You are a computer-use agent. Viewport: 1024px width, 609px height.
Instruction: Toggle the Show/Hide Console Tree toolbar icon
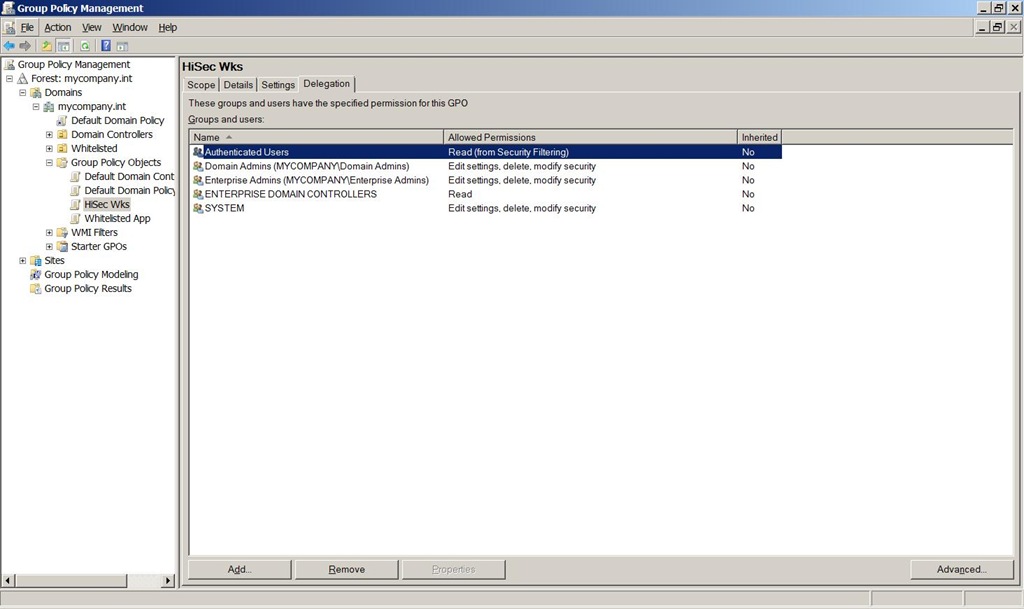63,46
